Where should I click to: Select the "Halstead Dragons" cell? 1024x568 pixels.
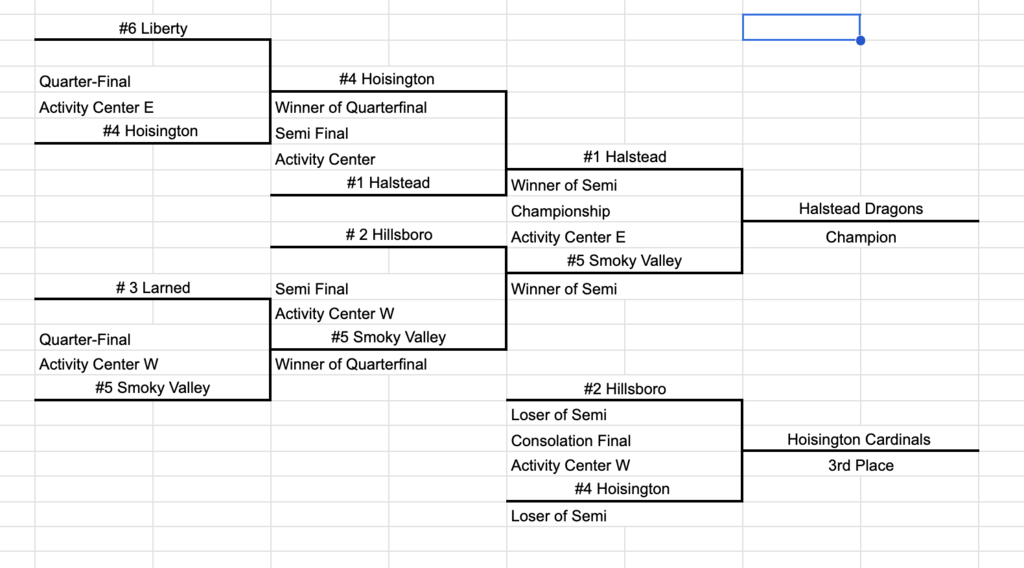point(860,209)
